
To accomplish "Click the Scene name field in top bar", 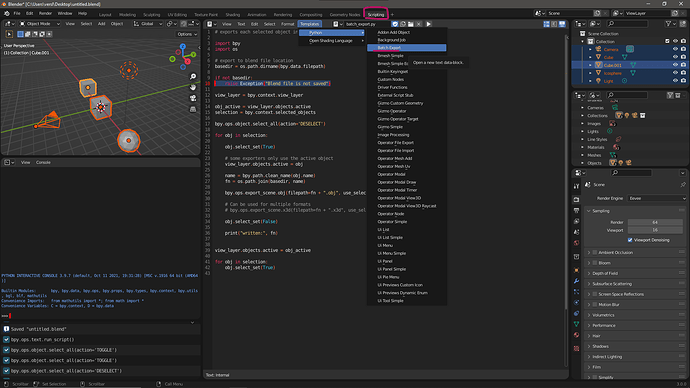I will 569,13.
